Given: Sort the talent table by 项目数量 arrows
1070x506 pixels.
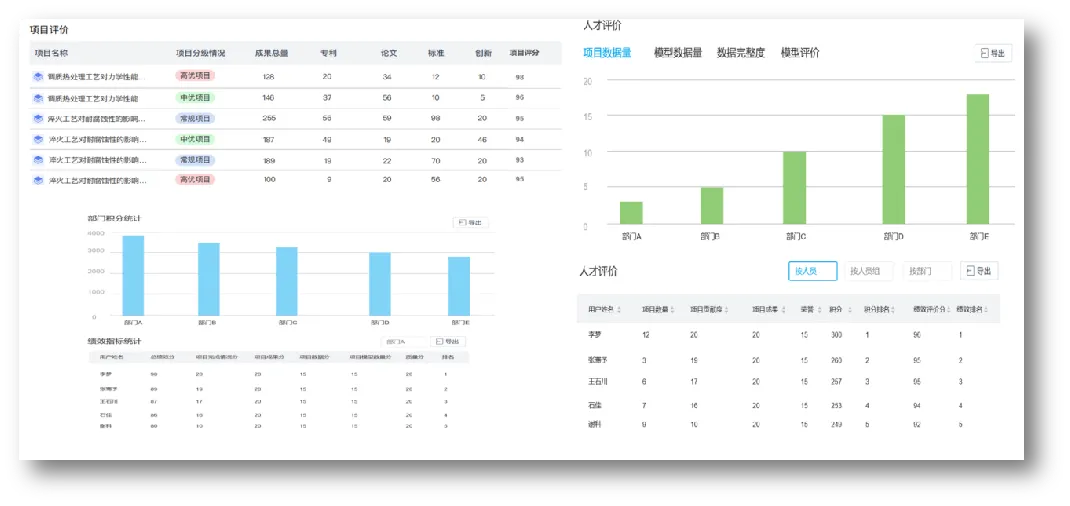Looking at the screenshot, I should tap(672, 310).
